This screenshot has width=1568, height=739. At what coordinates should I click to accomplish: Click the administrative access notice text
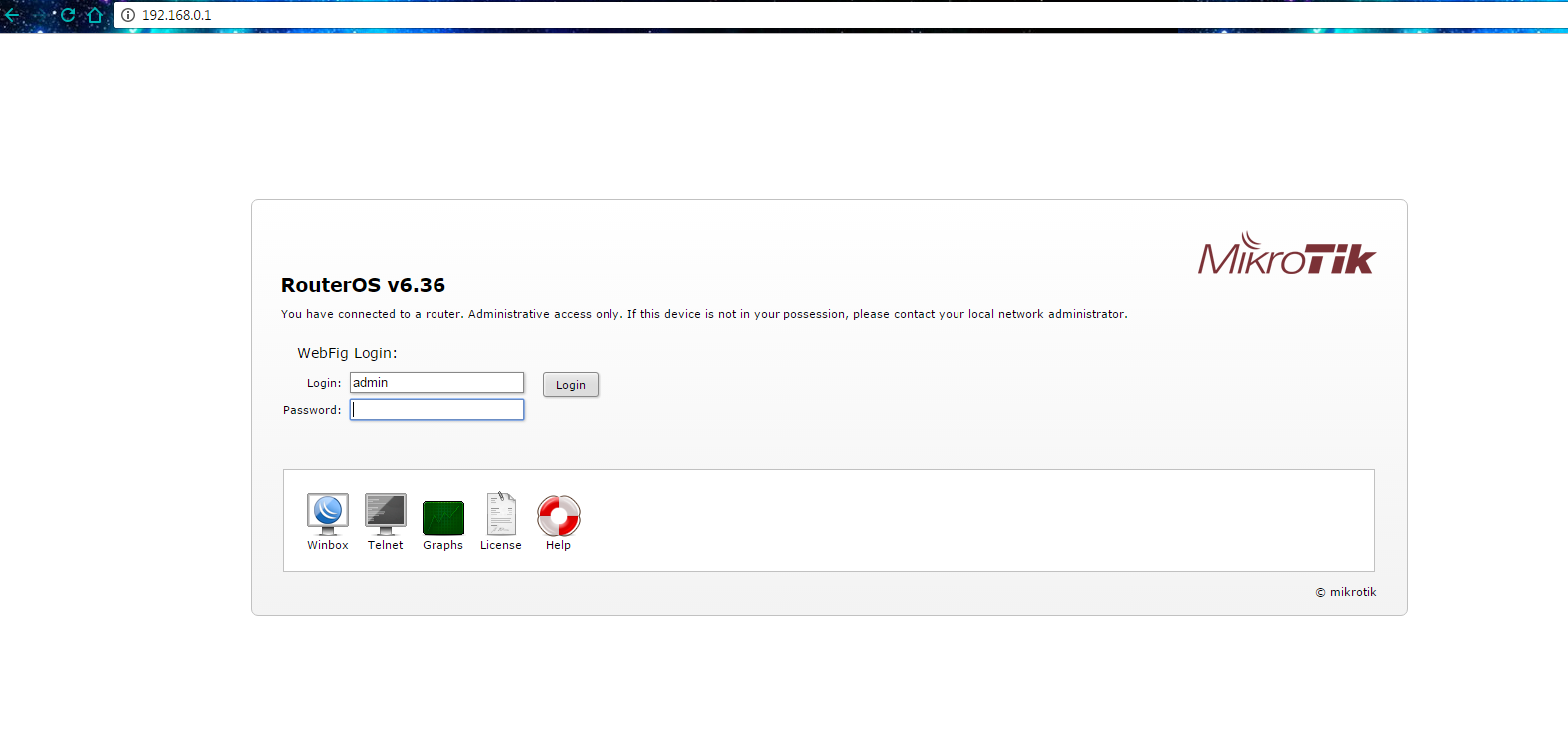(704, 314)
